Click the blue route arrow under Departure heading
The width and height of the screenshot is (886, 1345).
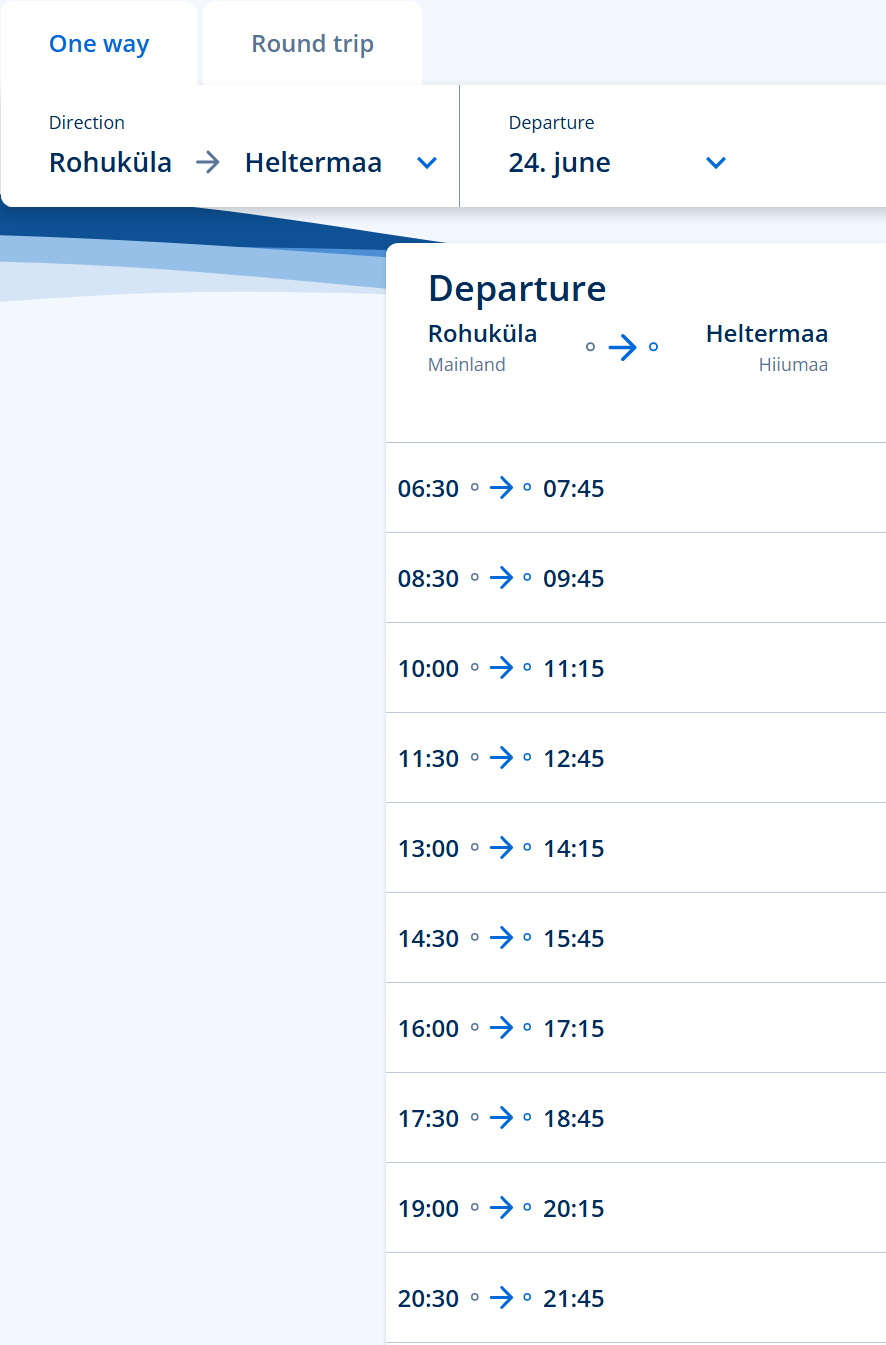[x=622, y=347]
